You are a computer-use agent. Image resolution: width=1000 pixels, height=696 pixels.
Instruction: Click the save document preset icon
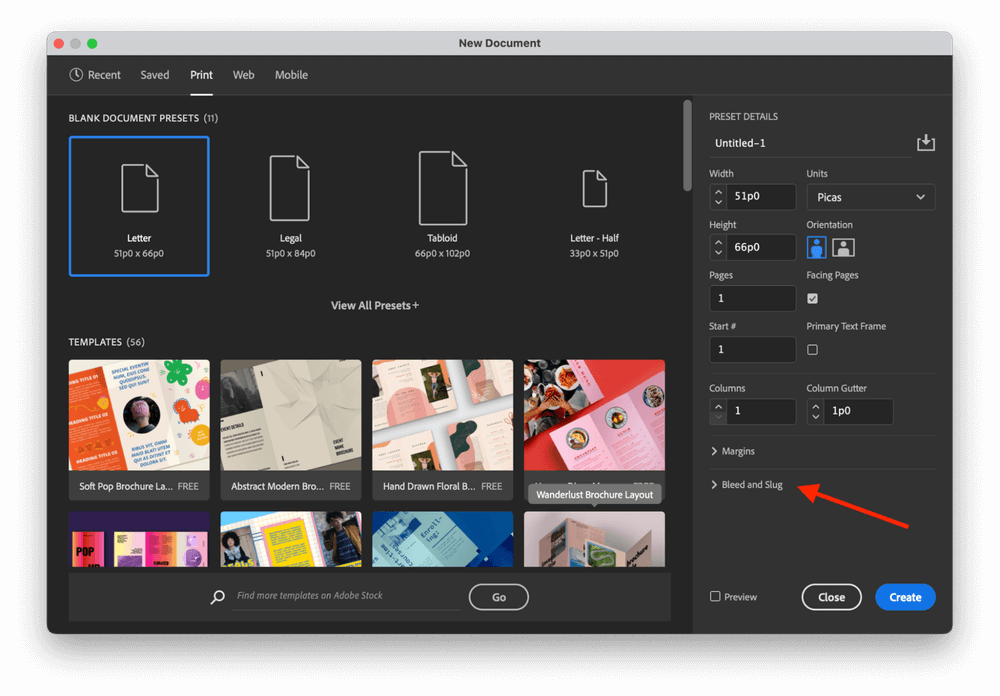click(x=926, y=143)
